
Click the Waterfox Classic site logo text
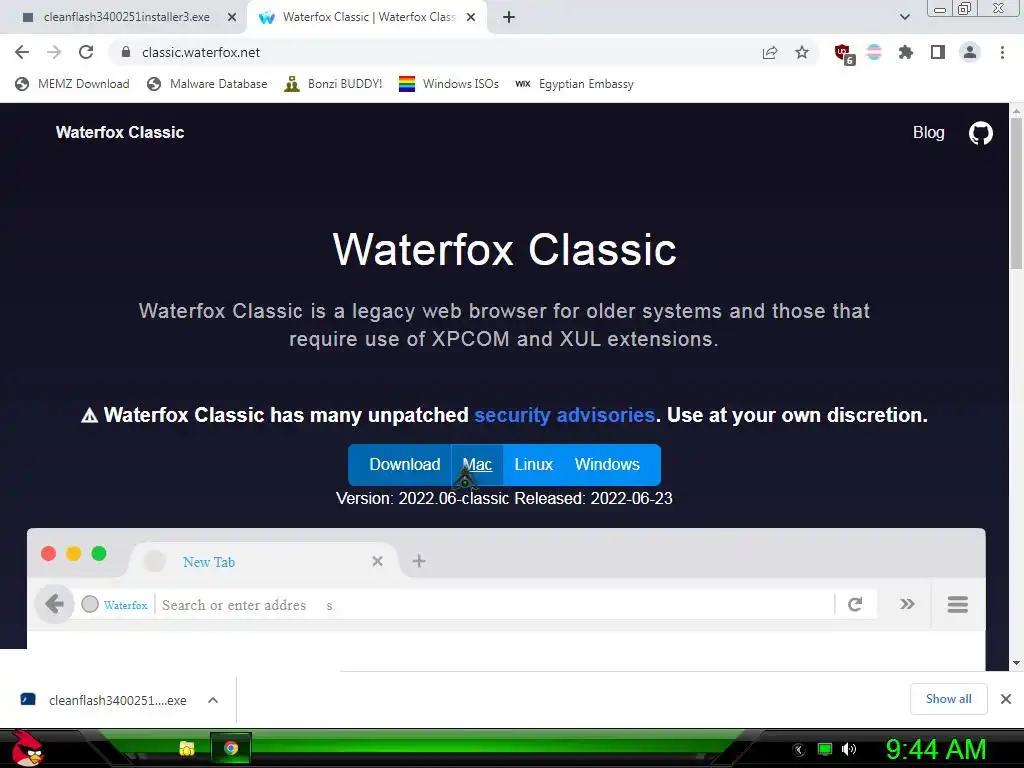[x=120, y=133]
